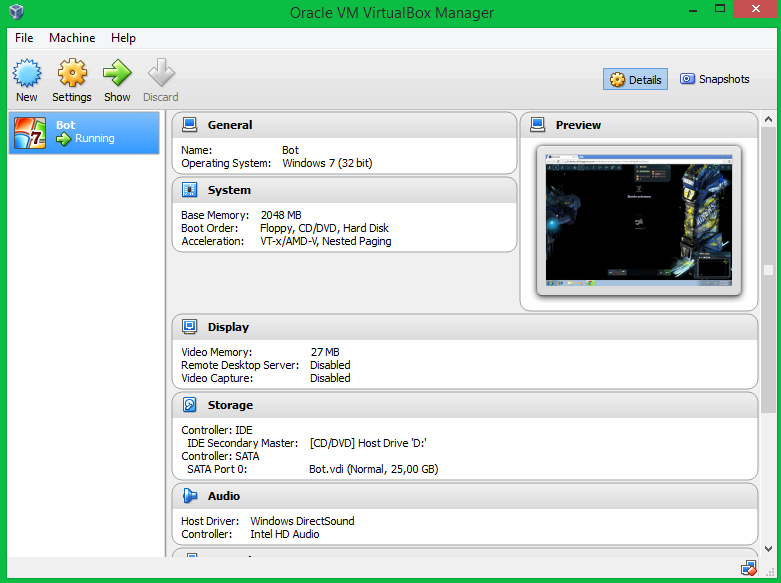Click the Storage section disk icon
The height and width of the screenshot is (583, 781).
point(189,405)
